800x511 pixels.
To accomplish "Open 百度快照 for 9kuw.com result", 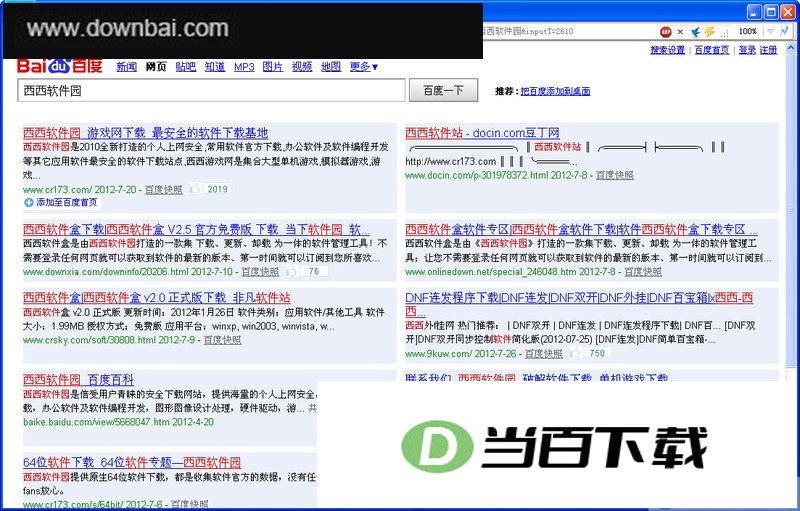I will 543,353.
